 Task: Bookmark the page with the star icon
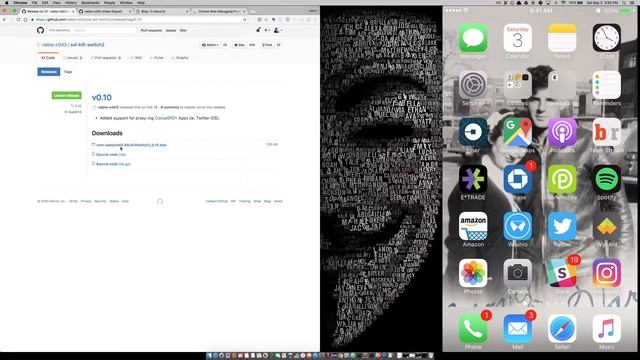244,20
